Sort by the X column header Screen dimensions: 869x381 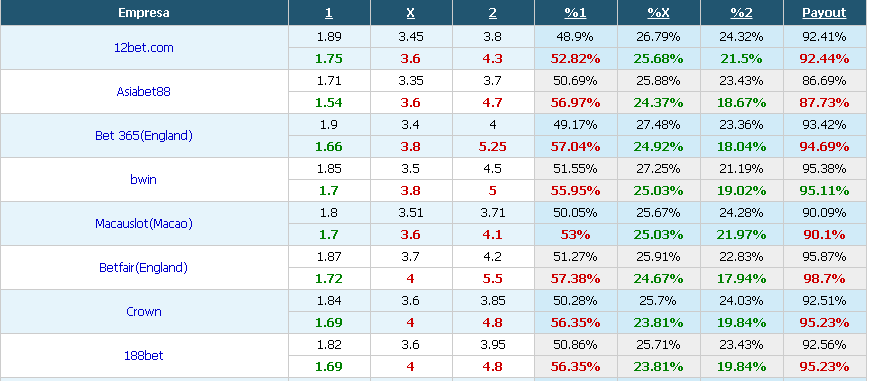point(411,13)
